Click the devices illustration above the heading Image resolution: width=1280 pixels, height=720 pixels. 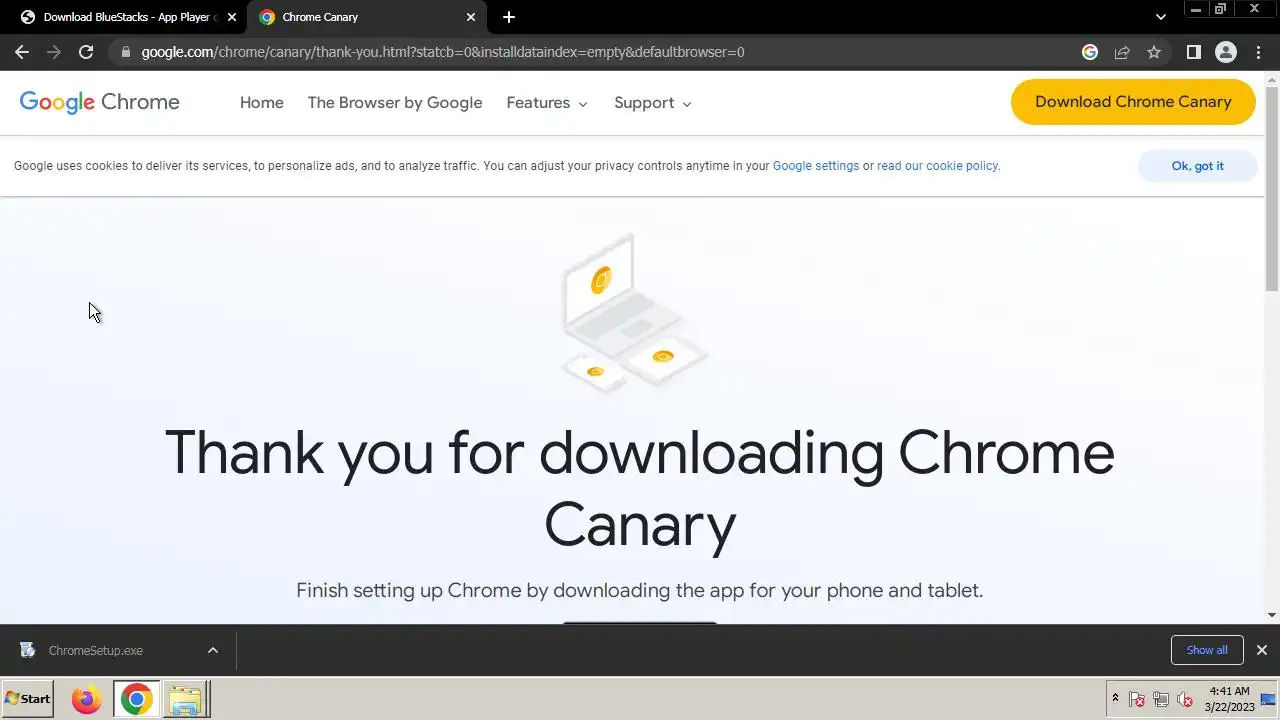tap(635, 314)
